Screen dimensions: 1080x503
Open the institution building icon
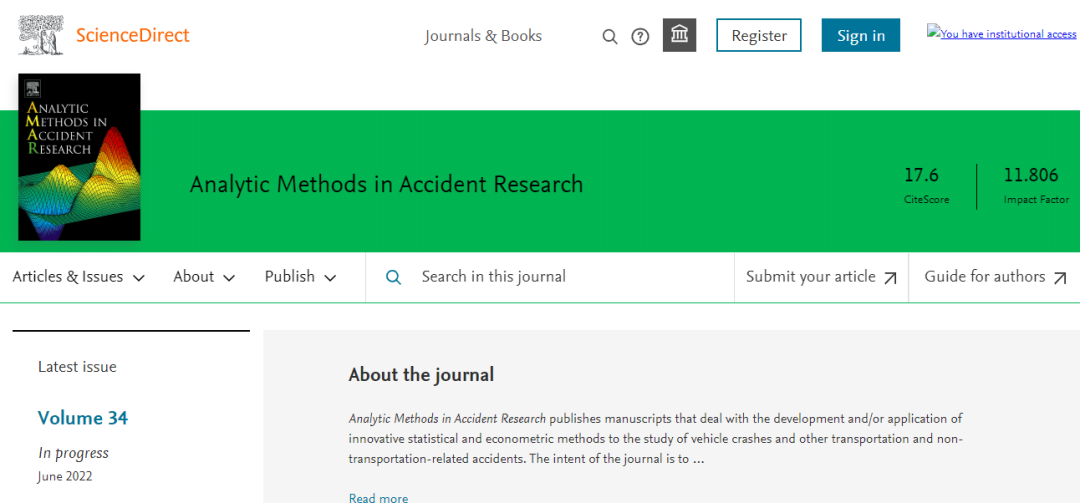pos(679,36)
